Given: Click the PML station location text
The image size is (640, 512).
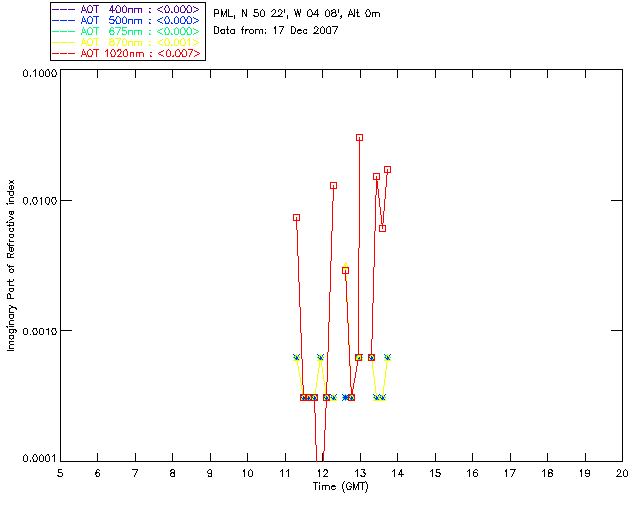Looking at the screenshot, I should [x=297, y=14].
